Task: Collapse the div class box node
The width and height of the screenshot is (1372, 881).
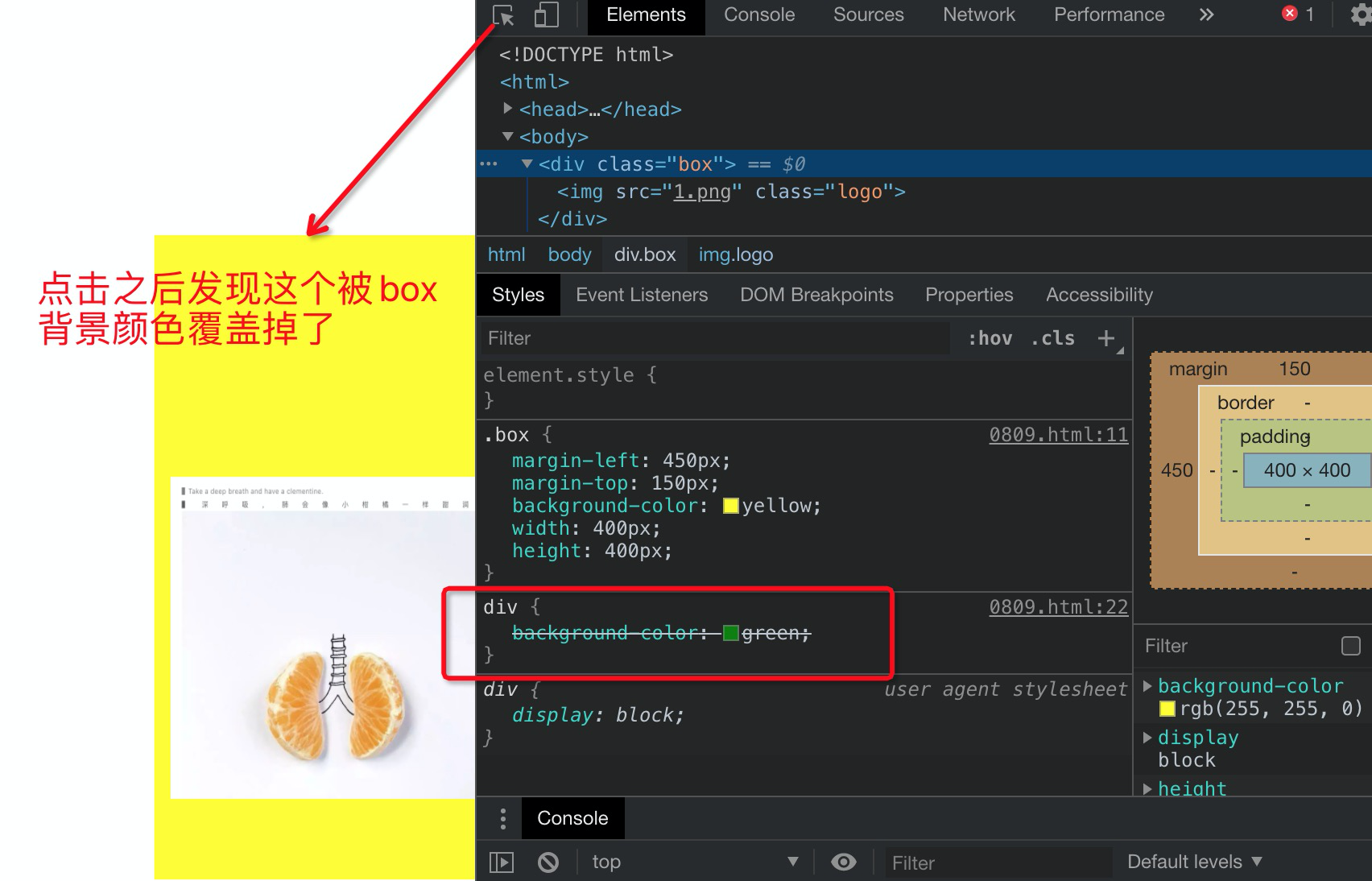Action: click(x=527, y=163)
